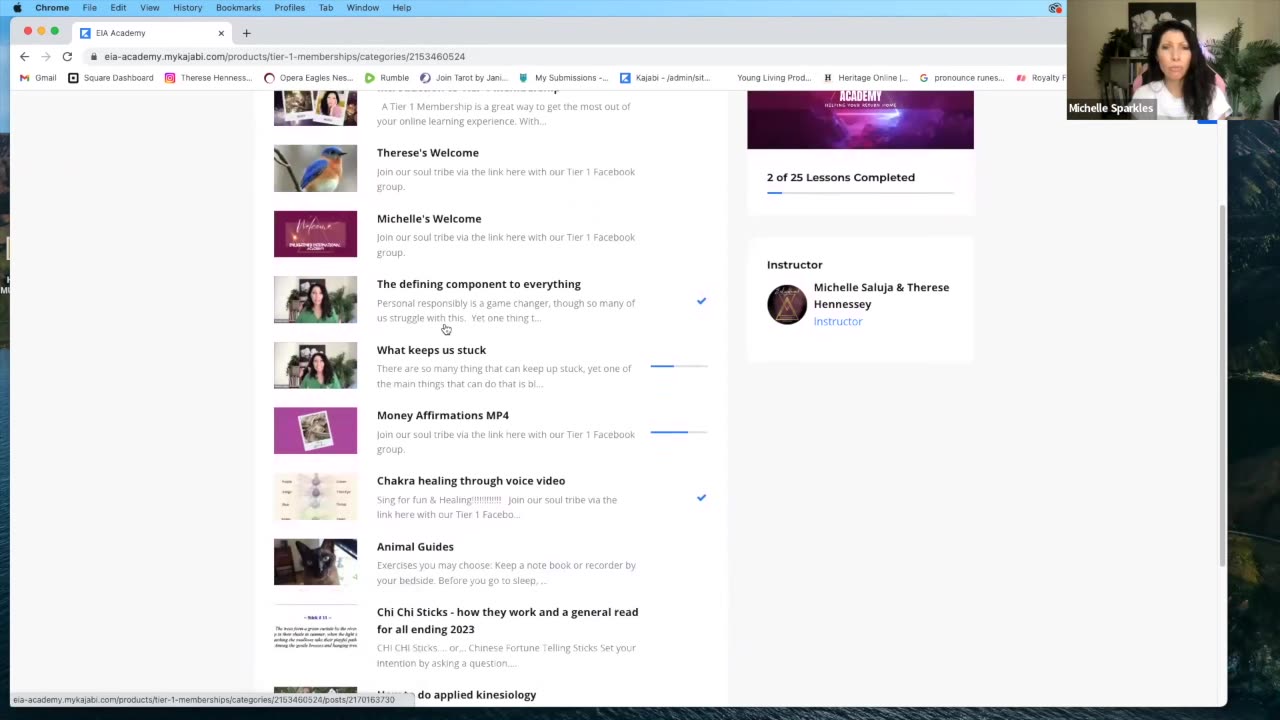Open the Chi Chi Sticks lesson title
1280x720 pixels.
[507, 621]
